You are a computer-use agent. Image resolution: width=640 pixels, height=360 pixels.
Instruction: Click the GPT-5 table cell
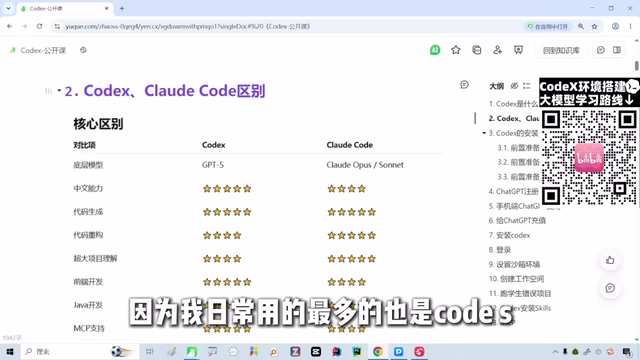pyautogui.click(x=213, y=165)
